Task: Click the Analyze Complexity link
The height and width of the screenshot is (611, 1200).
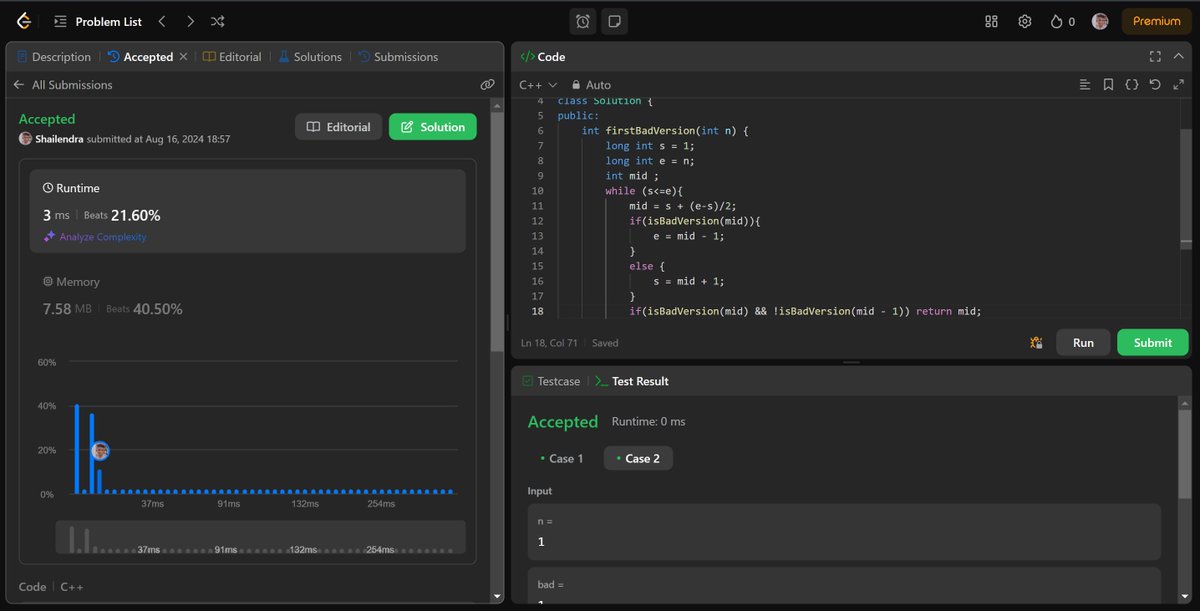Action: [103, 237]
